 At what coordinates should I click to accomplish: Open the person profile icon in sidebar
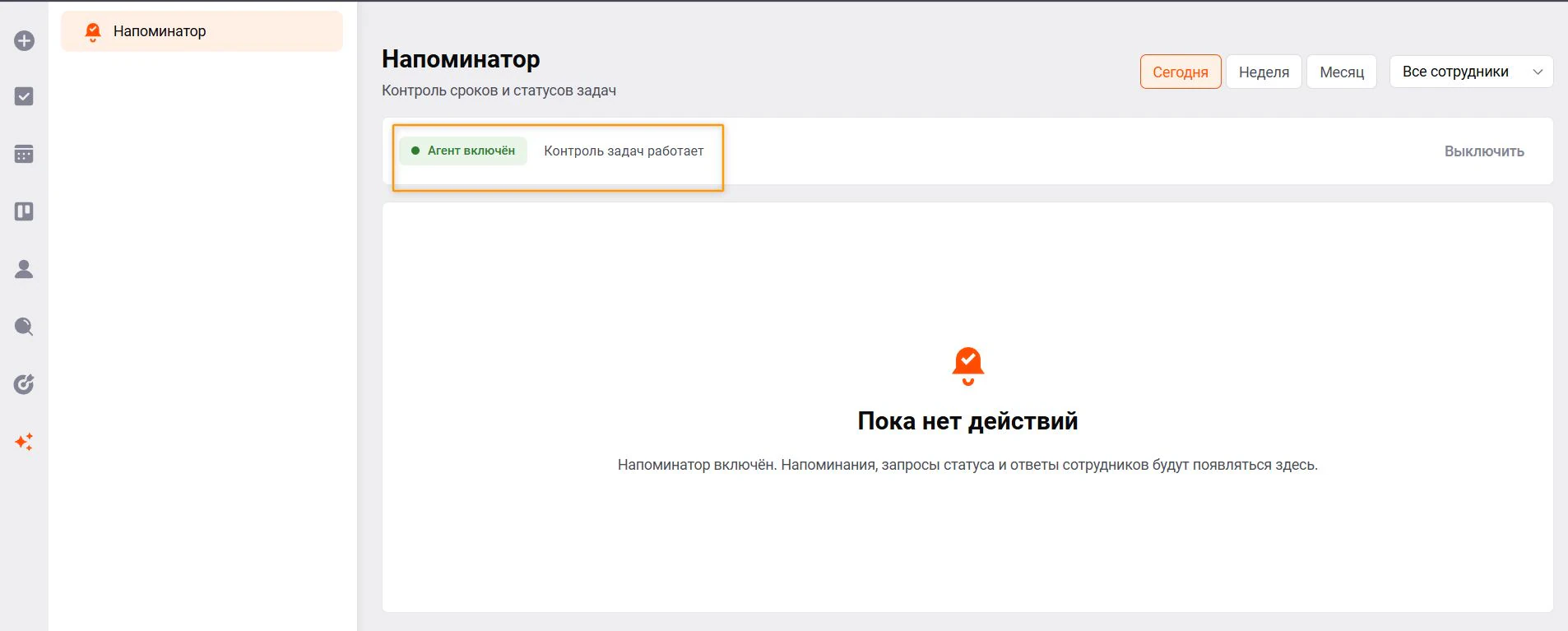pos(24,269)
